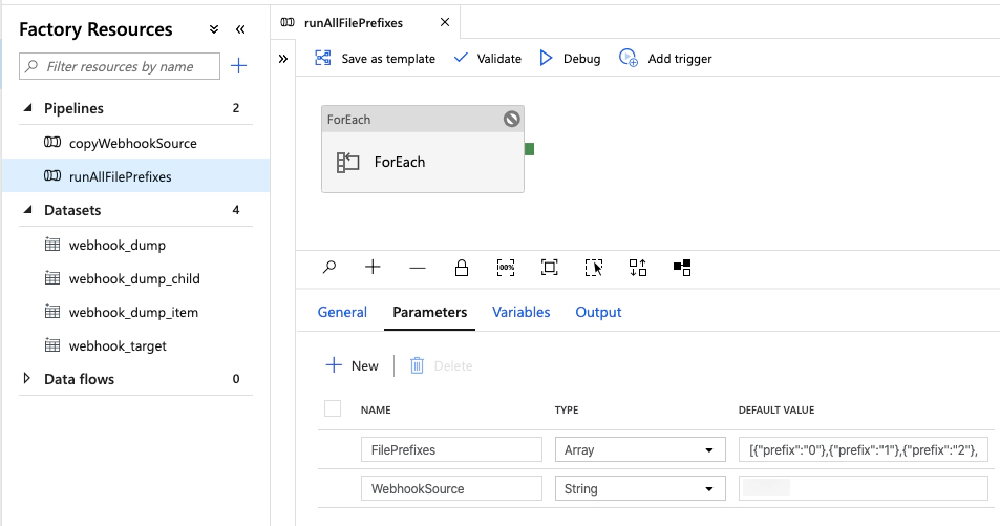Viewport: 1000px width, 526px height.
Task: Click the expand-all double chevron in Factory Resources
Action: [214, 29]
